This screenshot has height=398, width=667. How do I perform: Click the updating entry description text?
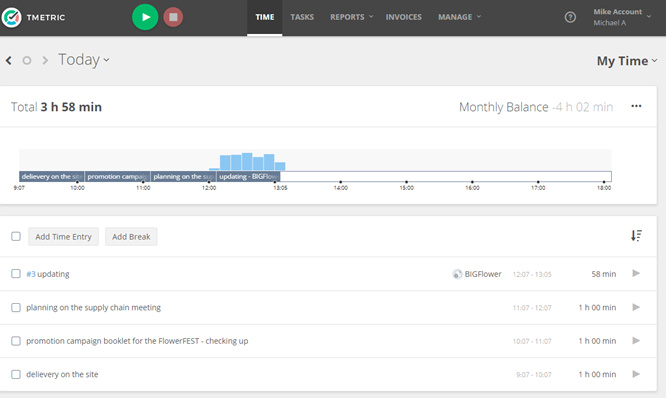[53, 274]
